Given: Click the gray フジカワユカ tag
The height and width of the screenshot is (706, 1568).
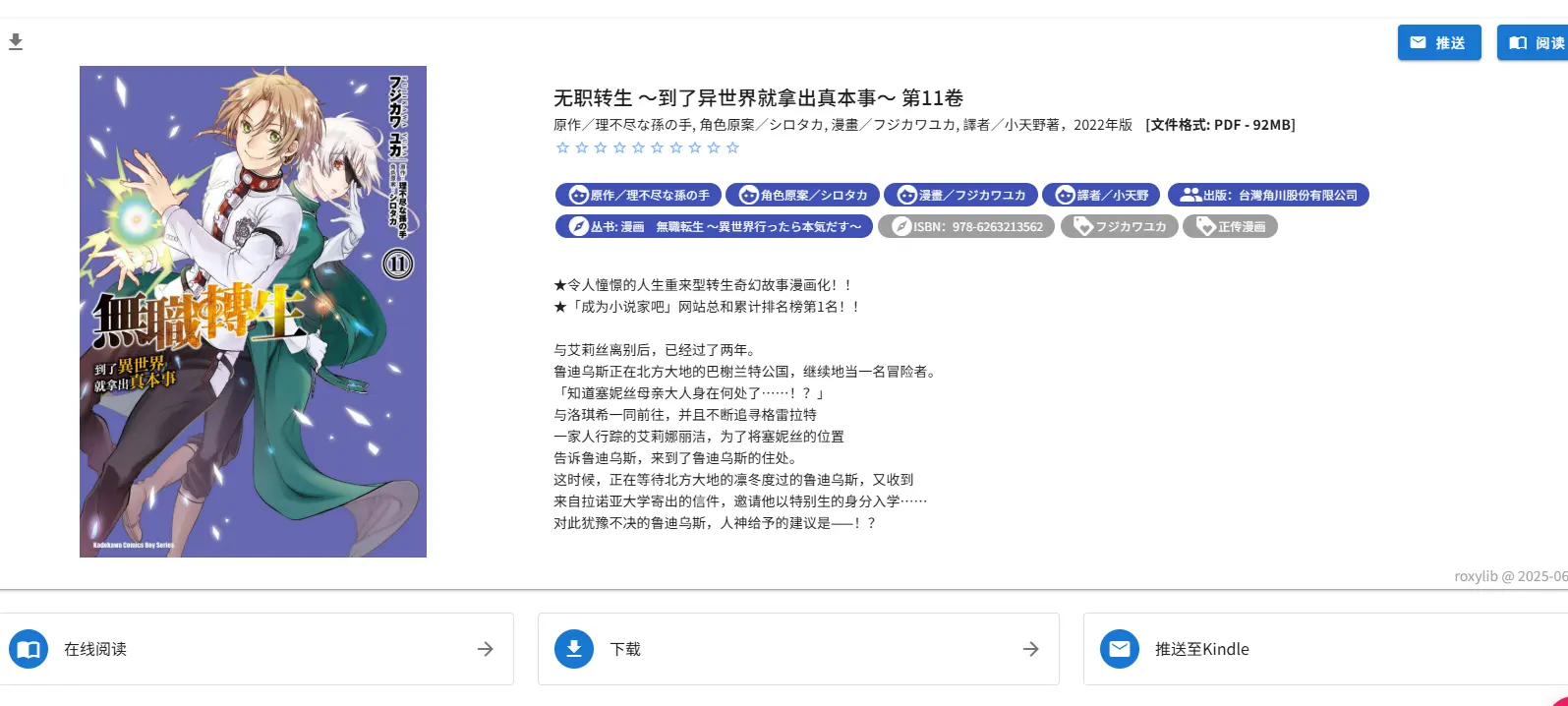Looking at the screenshot, I should click(x=1119, y=226).
